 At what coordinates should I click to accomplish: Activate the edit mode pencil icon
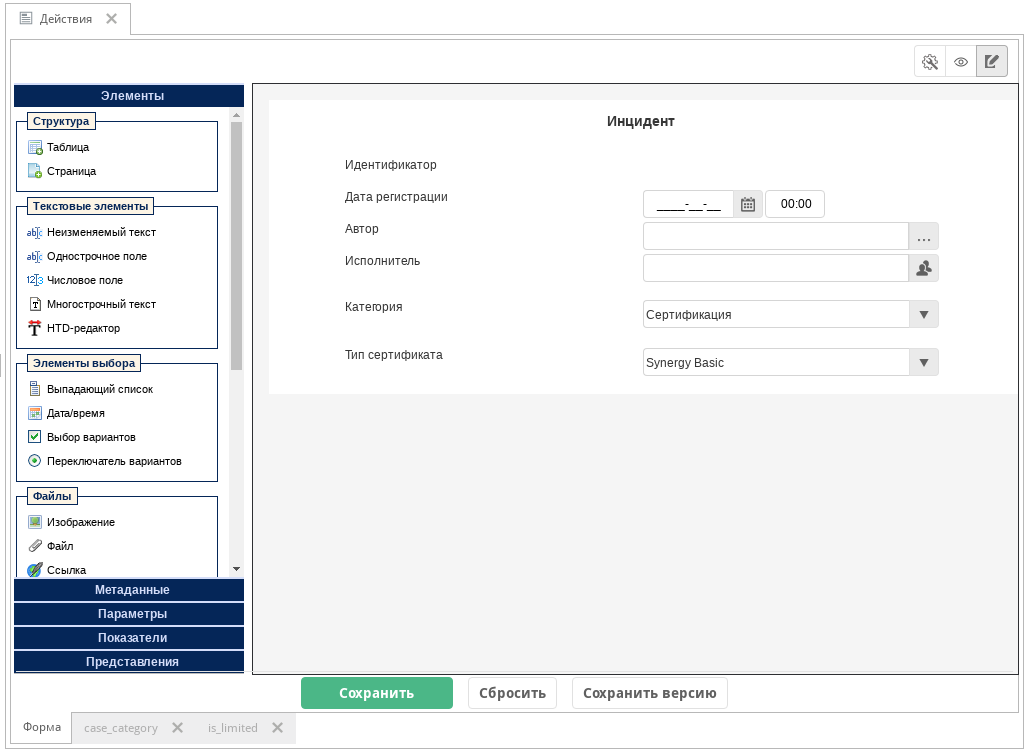pos(992,62)
